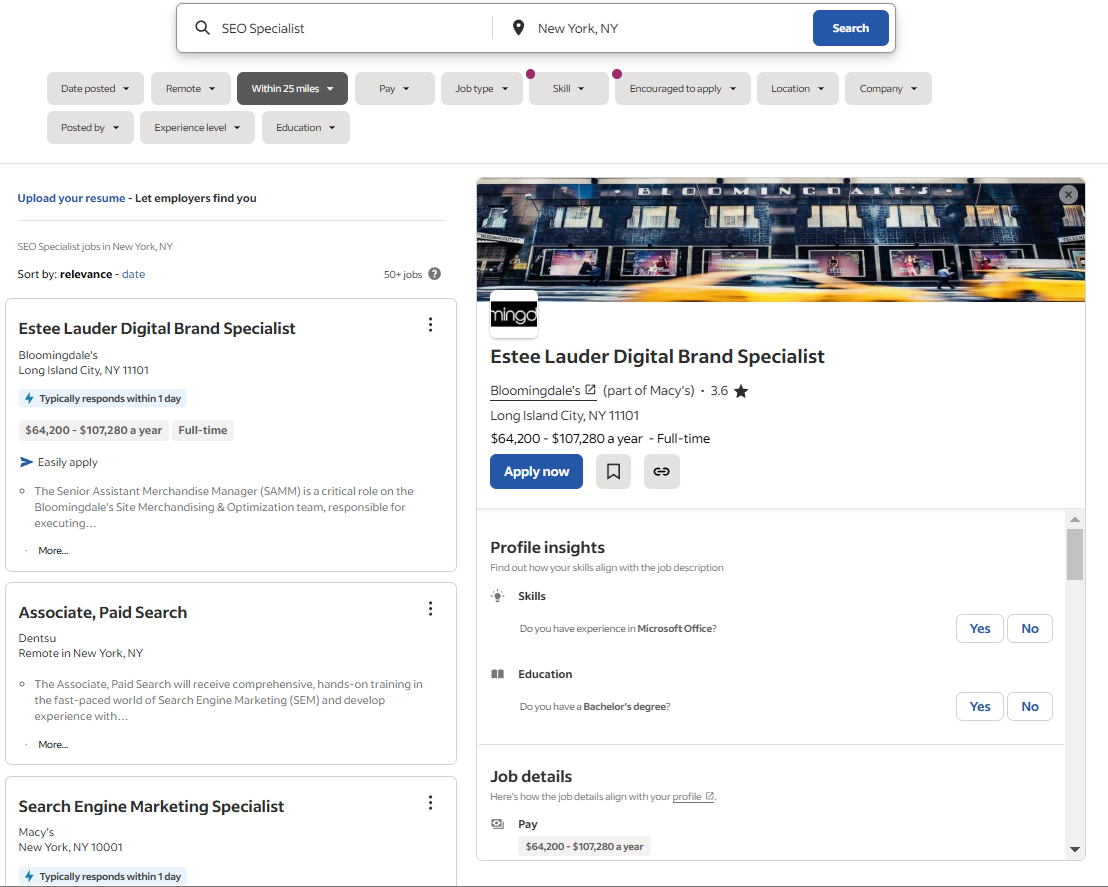Click the mingo company logo
The image size is (1108, 887).
[x=514, y=314]
